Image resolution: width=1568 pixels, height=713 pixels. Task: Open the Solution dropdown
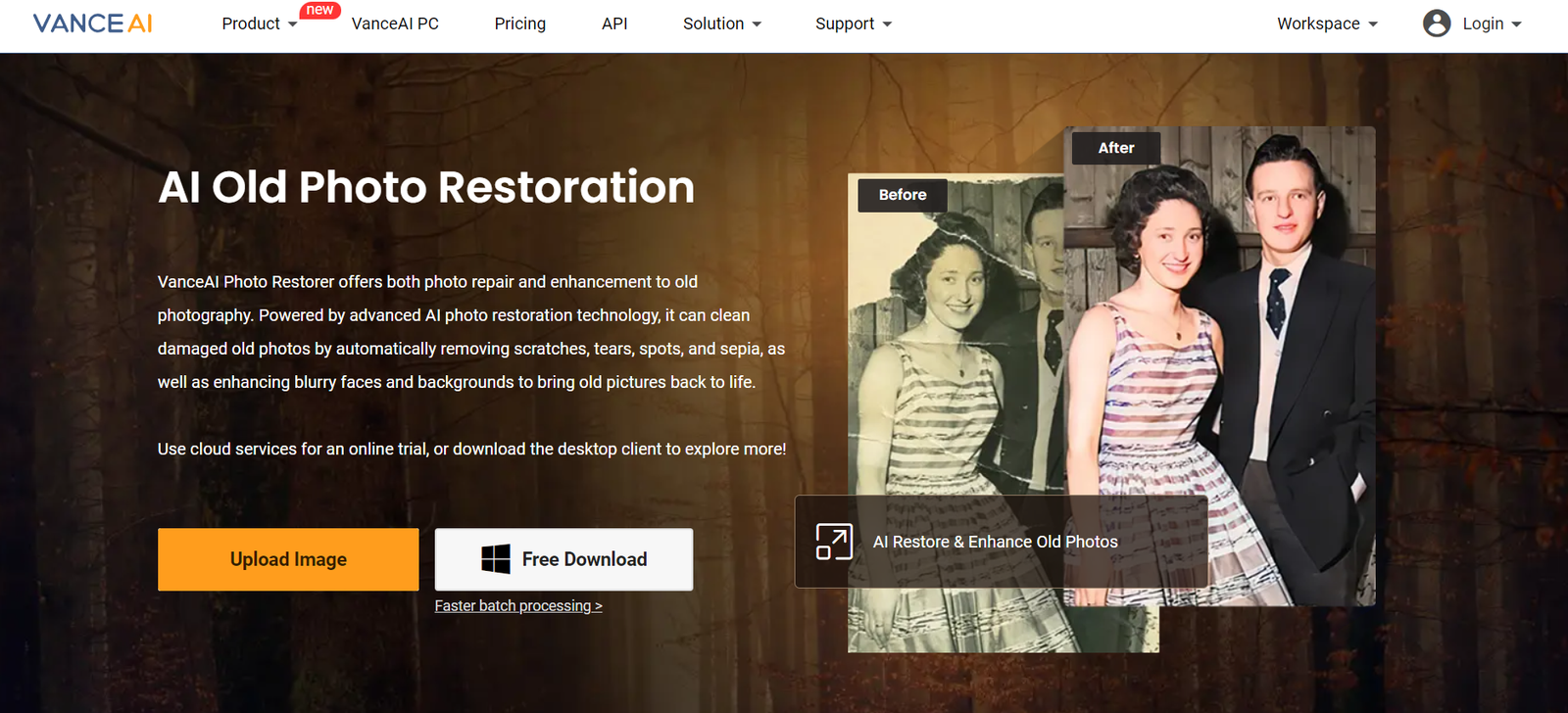[721, 24]
